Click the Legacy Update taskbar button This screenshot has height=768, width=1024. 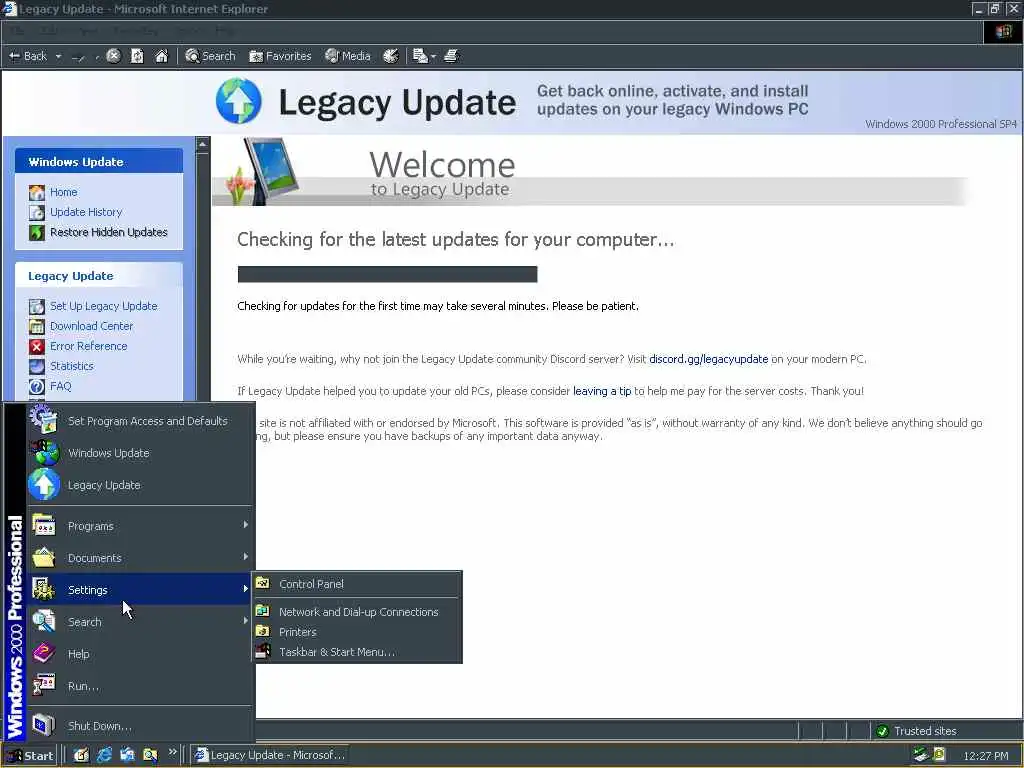(x=270, y=755)
